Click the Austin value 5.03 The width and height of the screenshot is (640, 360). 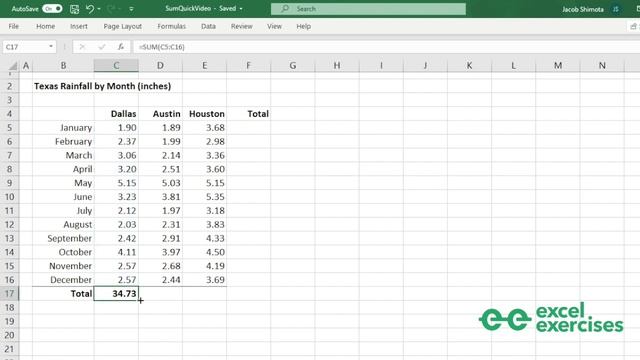click(x=160, y=183)
